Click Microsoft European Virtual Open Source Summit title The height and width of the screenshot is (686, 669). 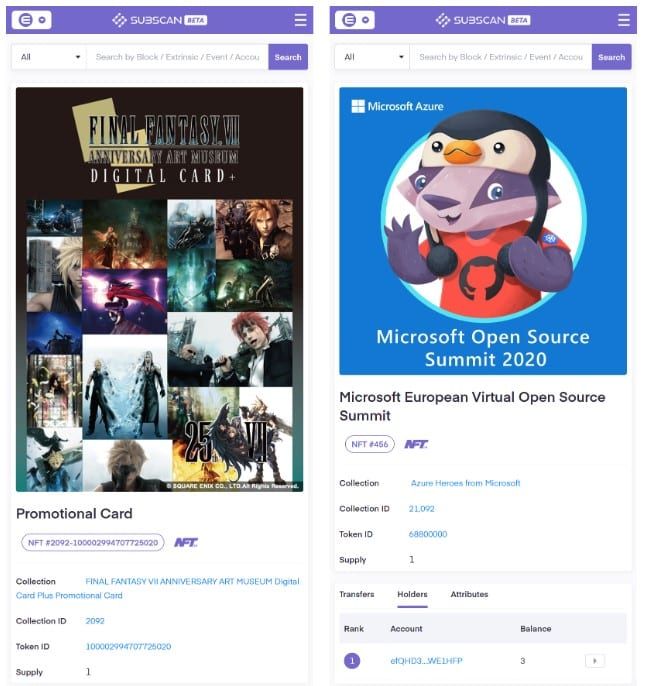[472, 406]
